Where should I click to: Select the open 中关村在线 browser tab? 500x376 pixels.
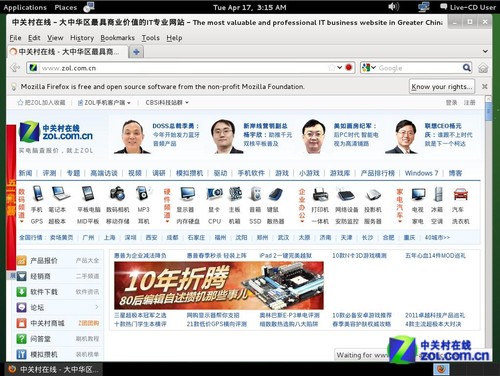68,52
